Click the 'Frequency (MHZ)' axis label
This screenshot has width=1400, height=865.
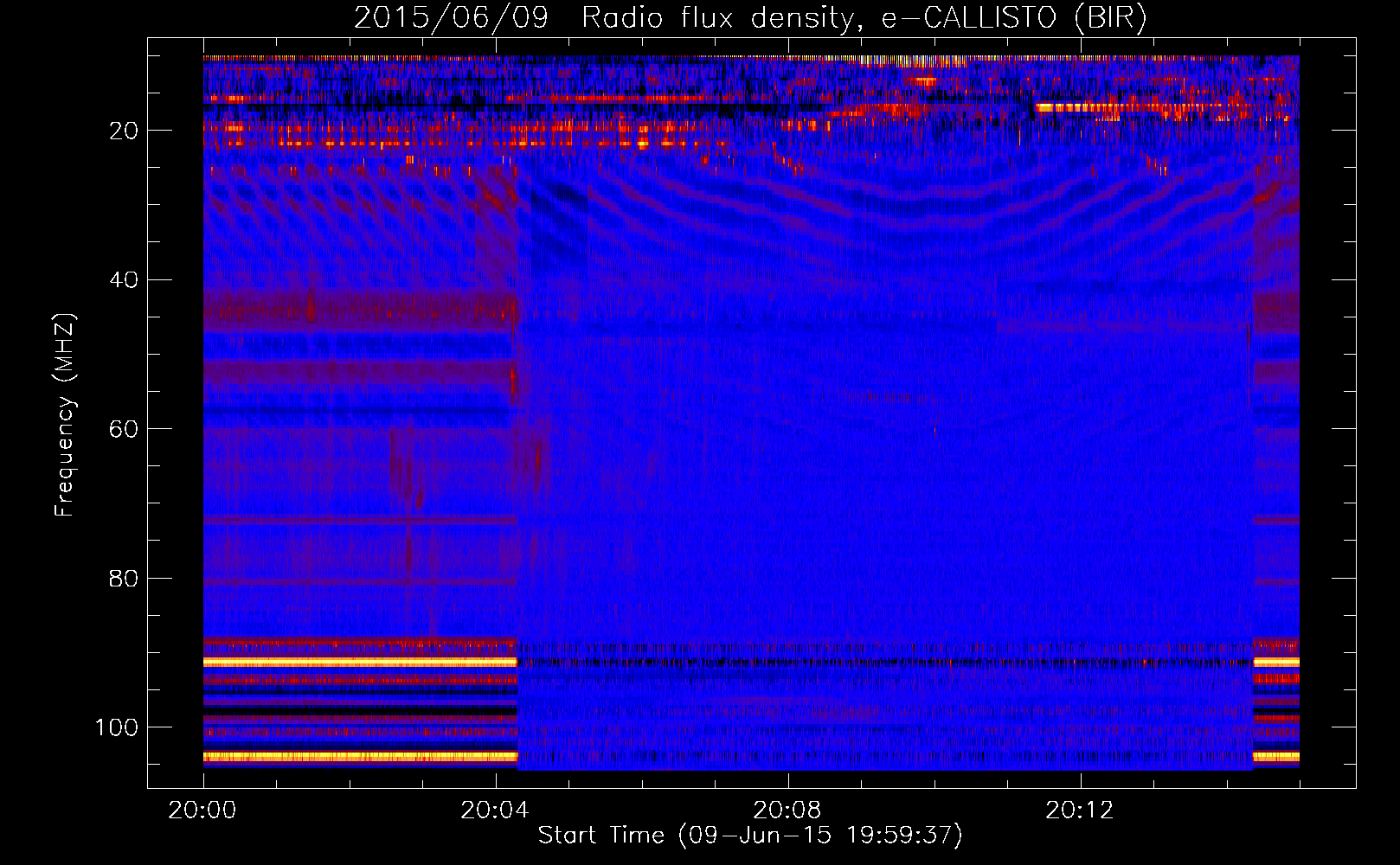(x=65, y=415)
